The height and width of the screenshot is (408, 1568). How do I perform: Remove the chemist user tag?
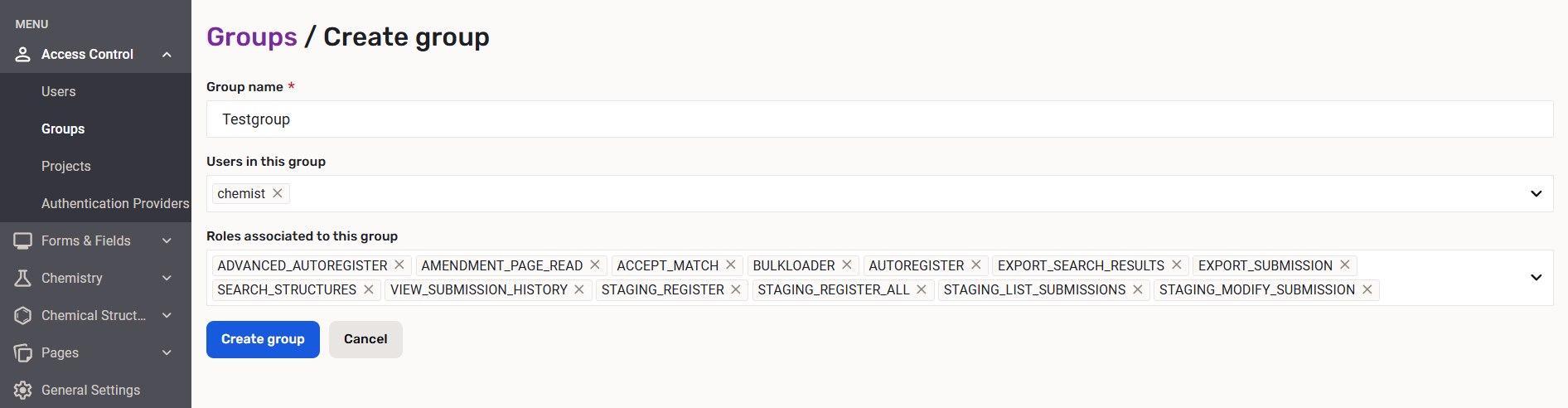pos(278,193)
